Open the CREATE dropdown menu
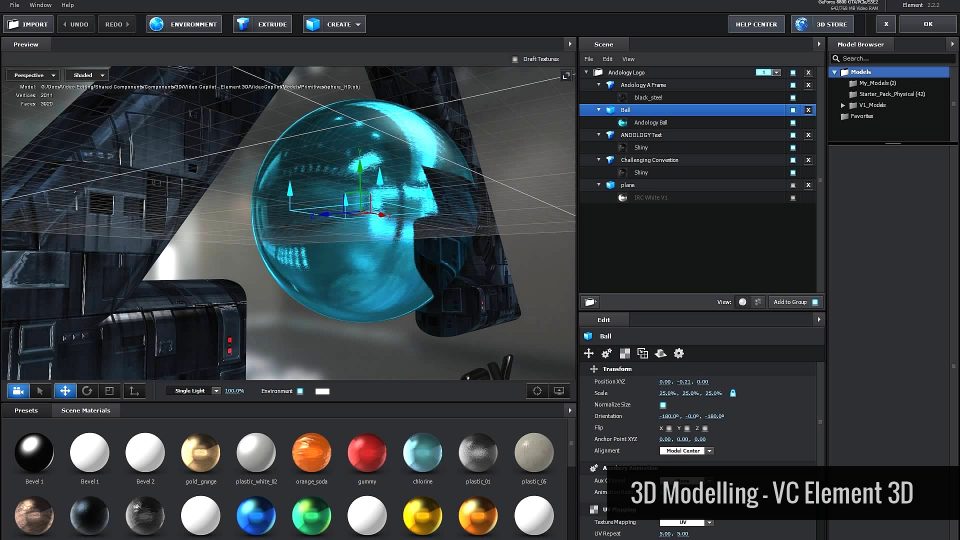 click(334, 24)
